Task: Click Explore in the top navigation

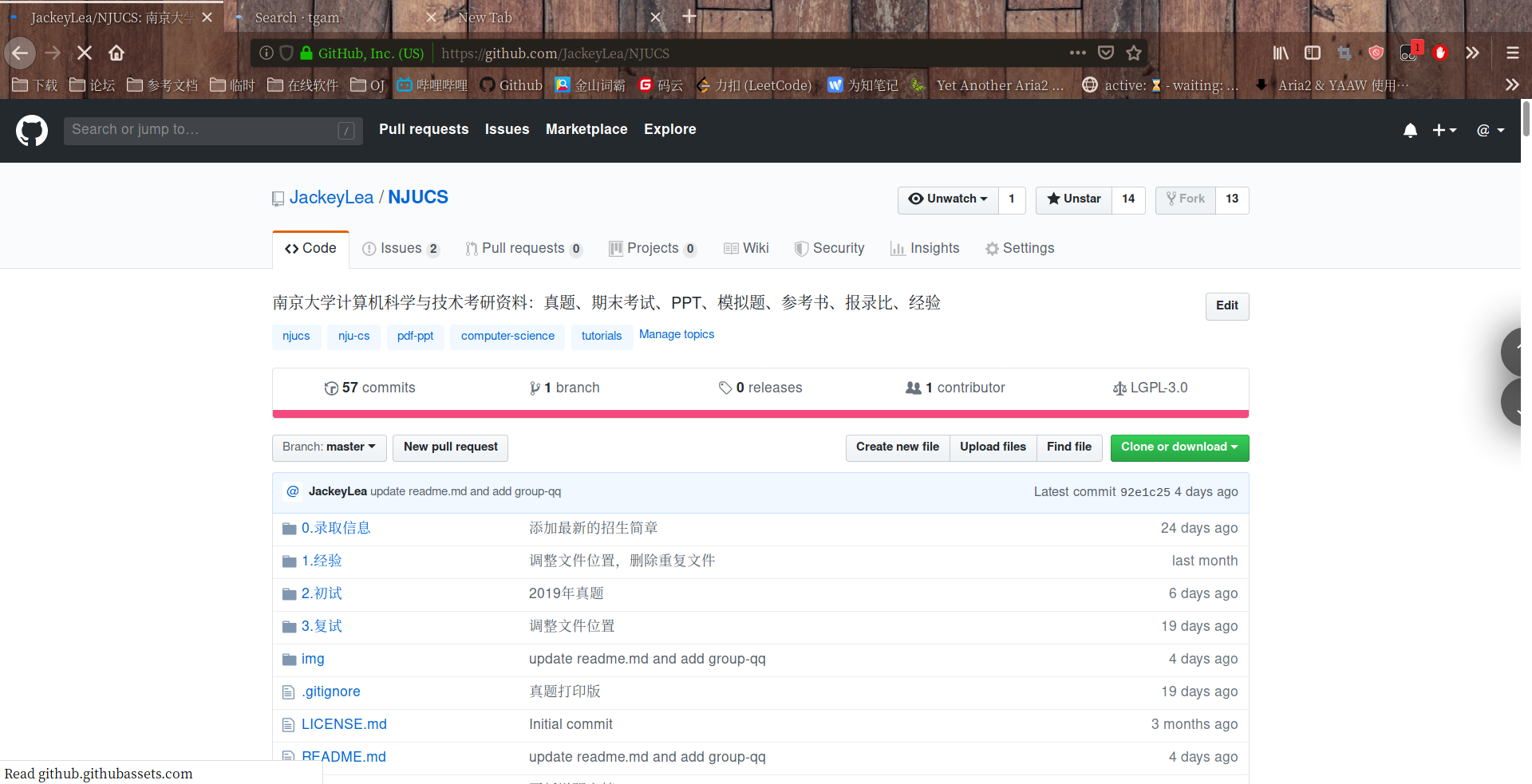Action: (x=670, y=129)
